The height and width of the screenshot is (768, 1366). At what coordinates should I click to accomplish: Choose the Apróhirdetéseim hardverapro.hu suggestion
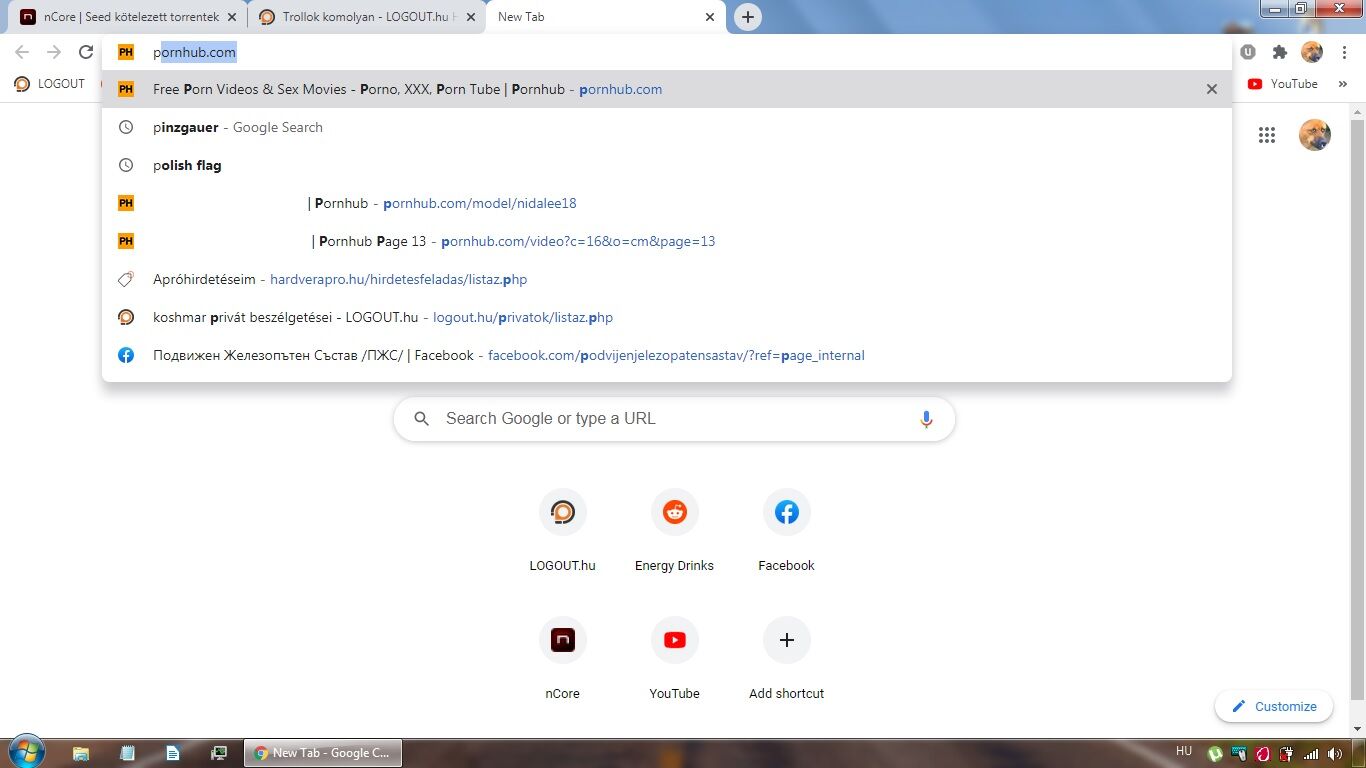pos(667,279)
